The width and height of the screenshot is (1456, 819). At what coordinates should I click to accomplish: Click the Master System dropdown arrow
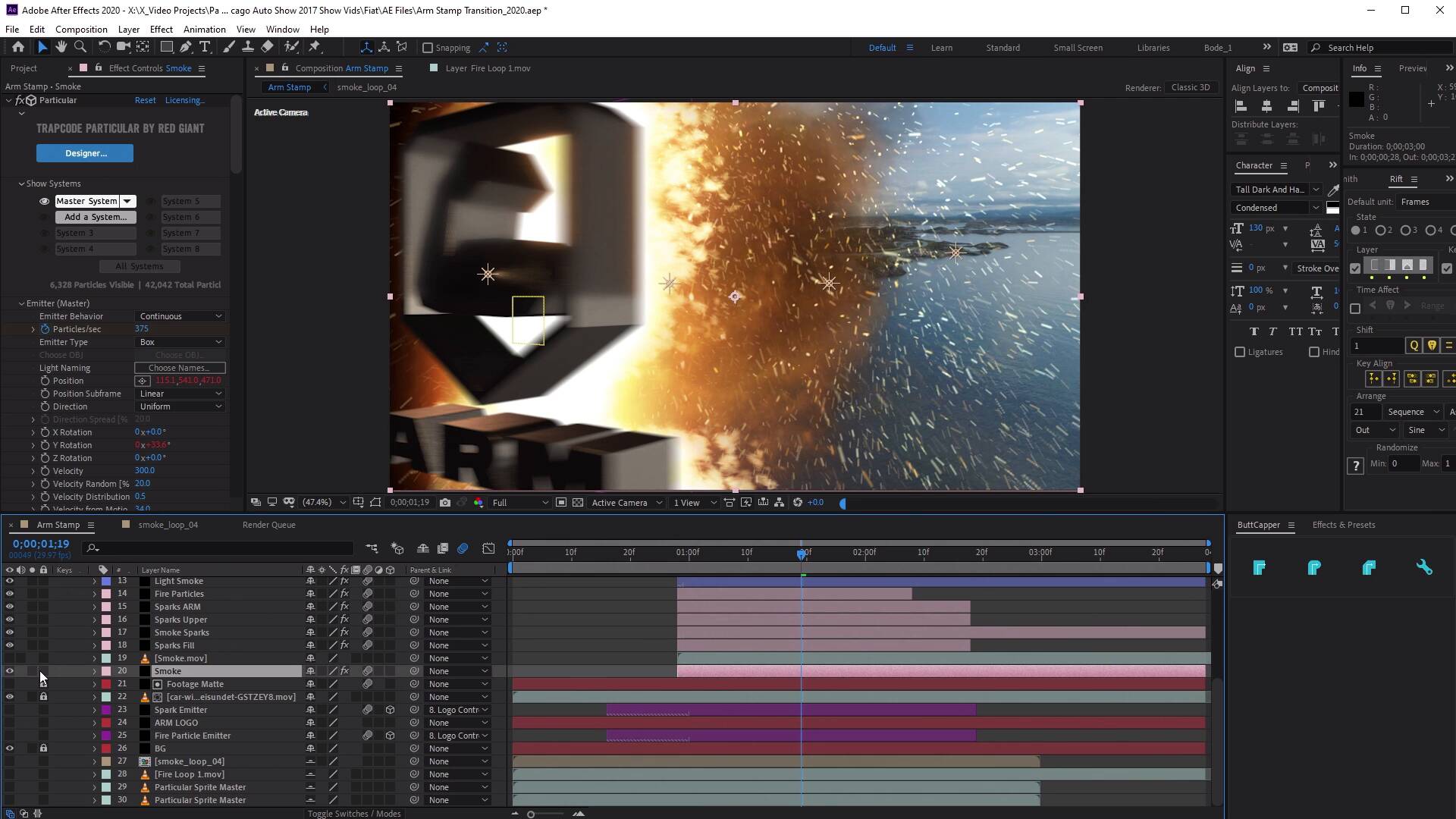(127, 201)
